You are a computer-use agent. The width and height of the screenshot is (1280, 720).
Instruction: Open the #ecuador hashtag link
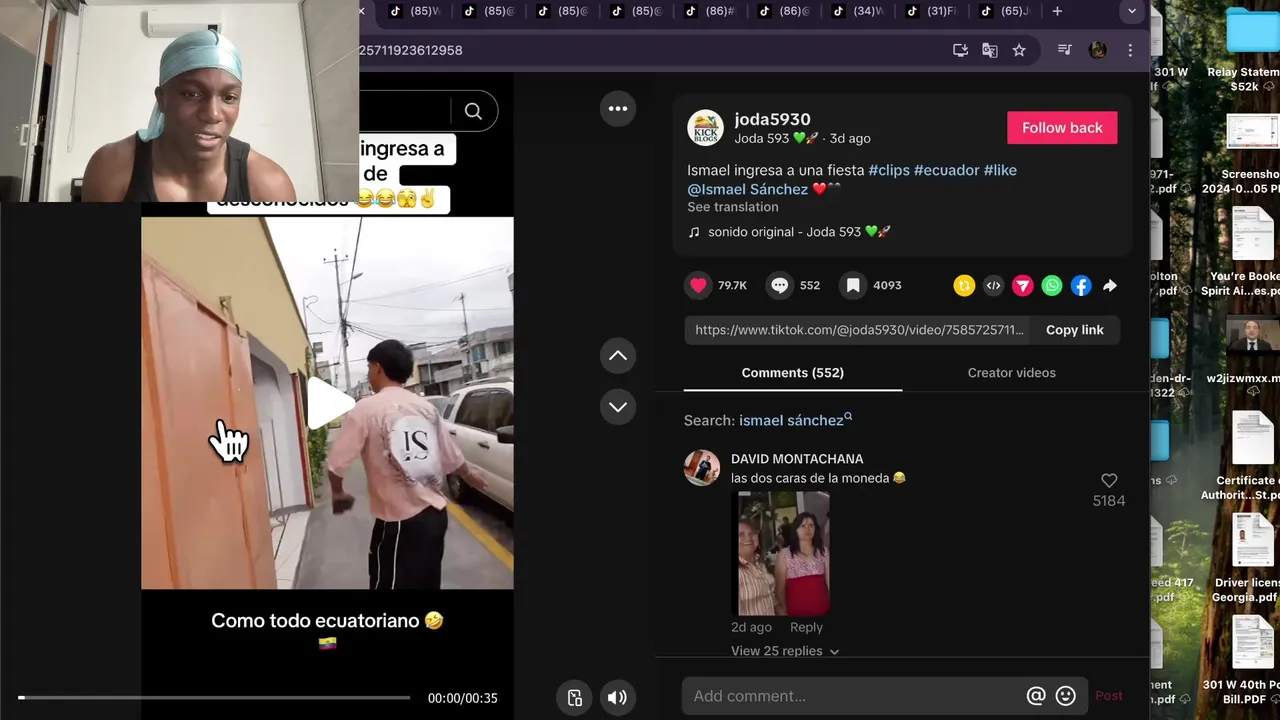coord(946,170)
